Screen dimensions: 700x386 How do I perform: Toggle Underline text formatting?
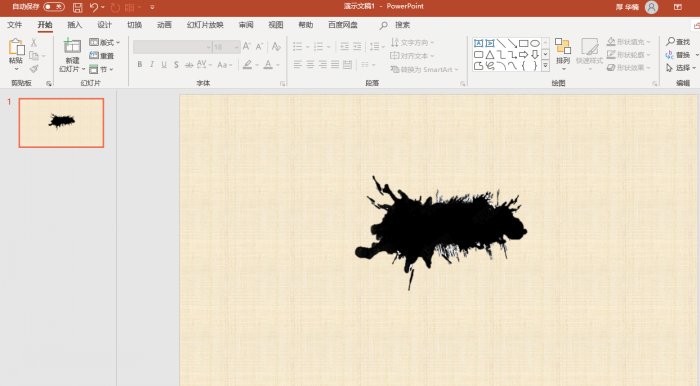click(x=164, y=65)
